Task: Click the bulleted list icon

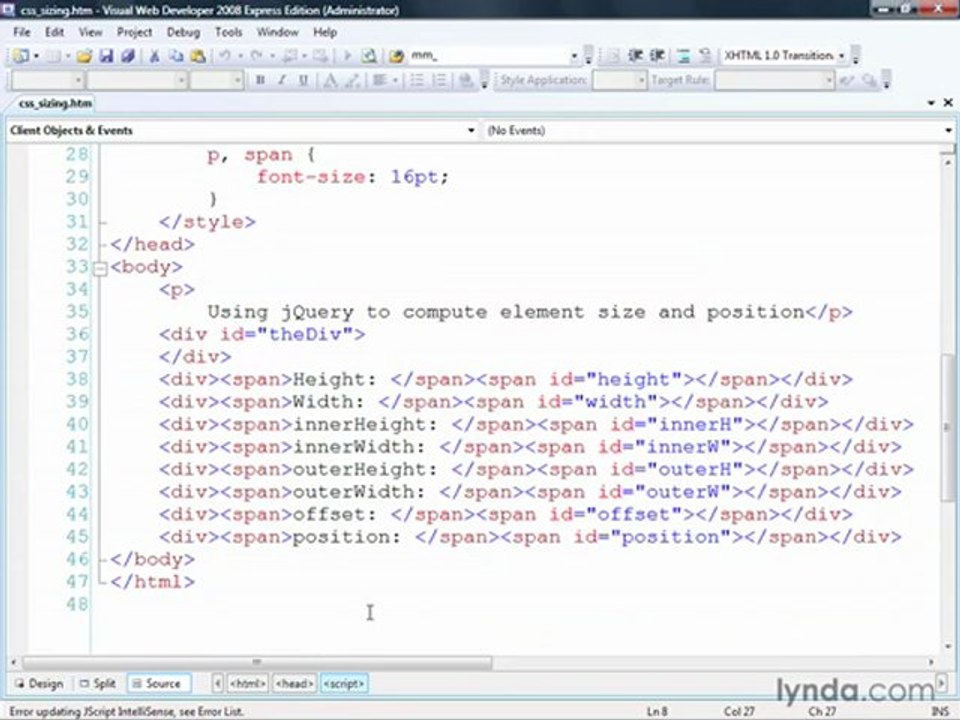Action: pyautogui.click(x=417, y=80)
